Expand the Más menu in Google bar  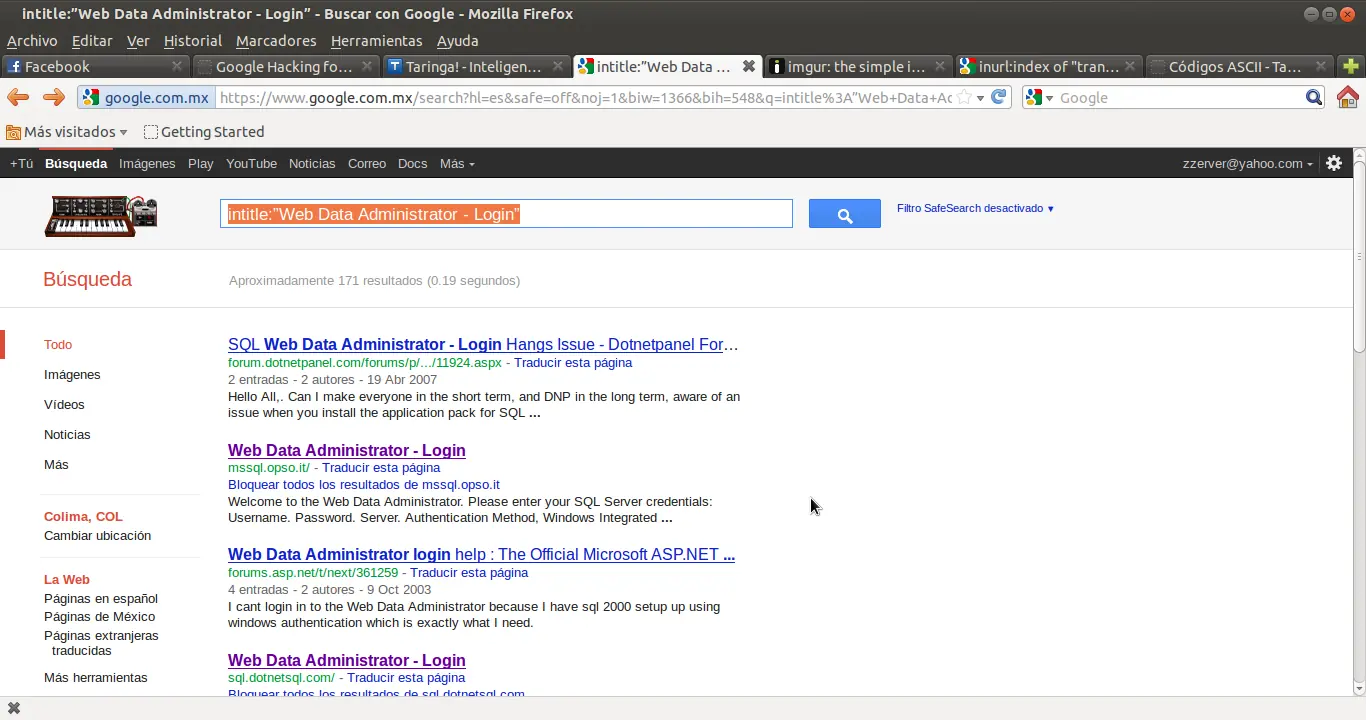click(457, 163)
